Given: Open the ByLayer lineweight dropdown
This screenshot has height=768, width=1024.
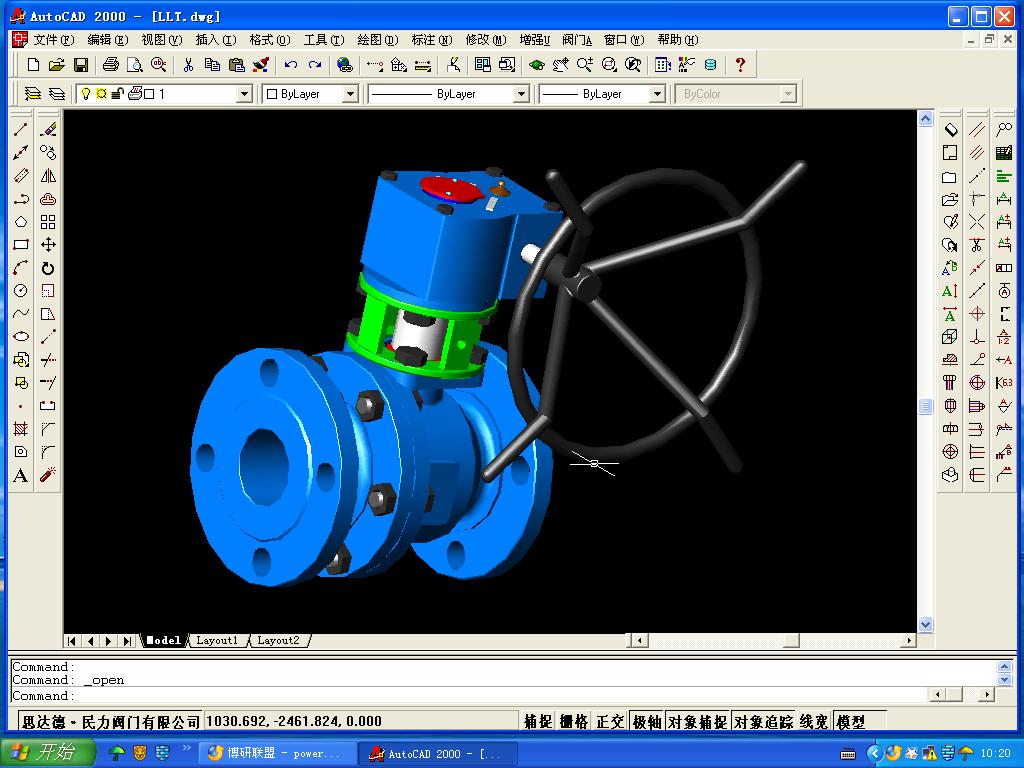Looking at the screenshot, I should click(657, 94).
